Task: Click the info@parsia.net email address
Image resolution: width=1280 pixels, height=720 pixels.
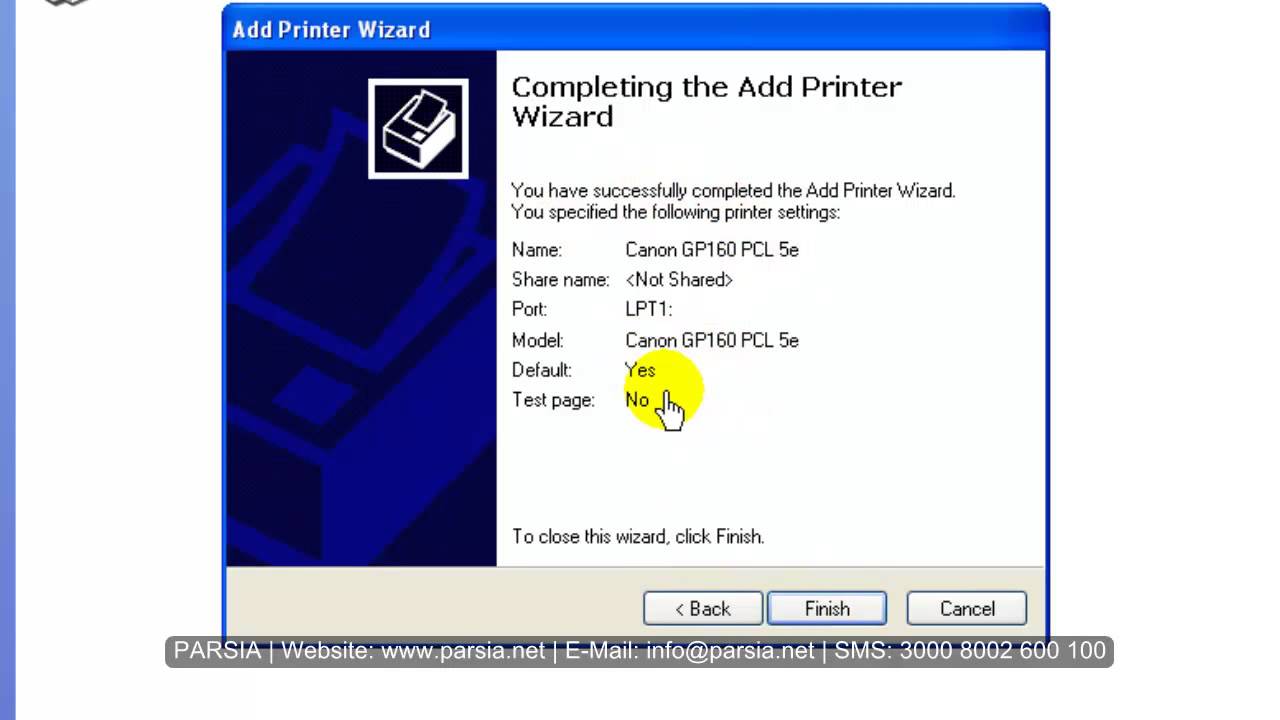Action: pos(730,651)
